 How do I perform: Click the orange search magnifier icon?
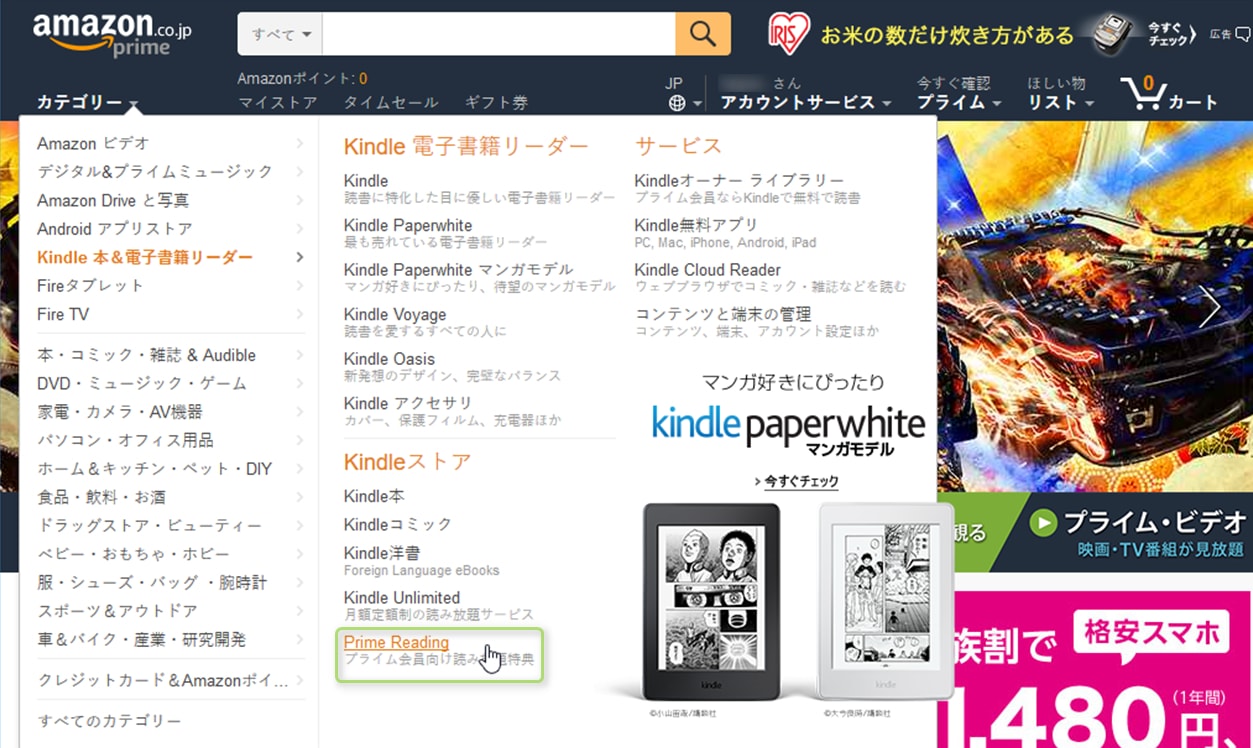click(x=702, y=33)
